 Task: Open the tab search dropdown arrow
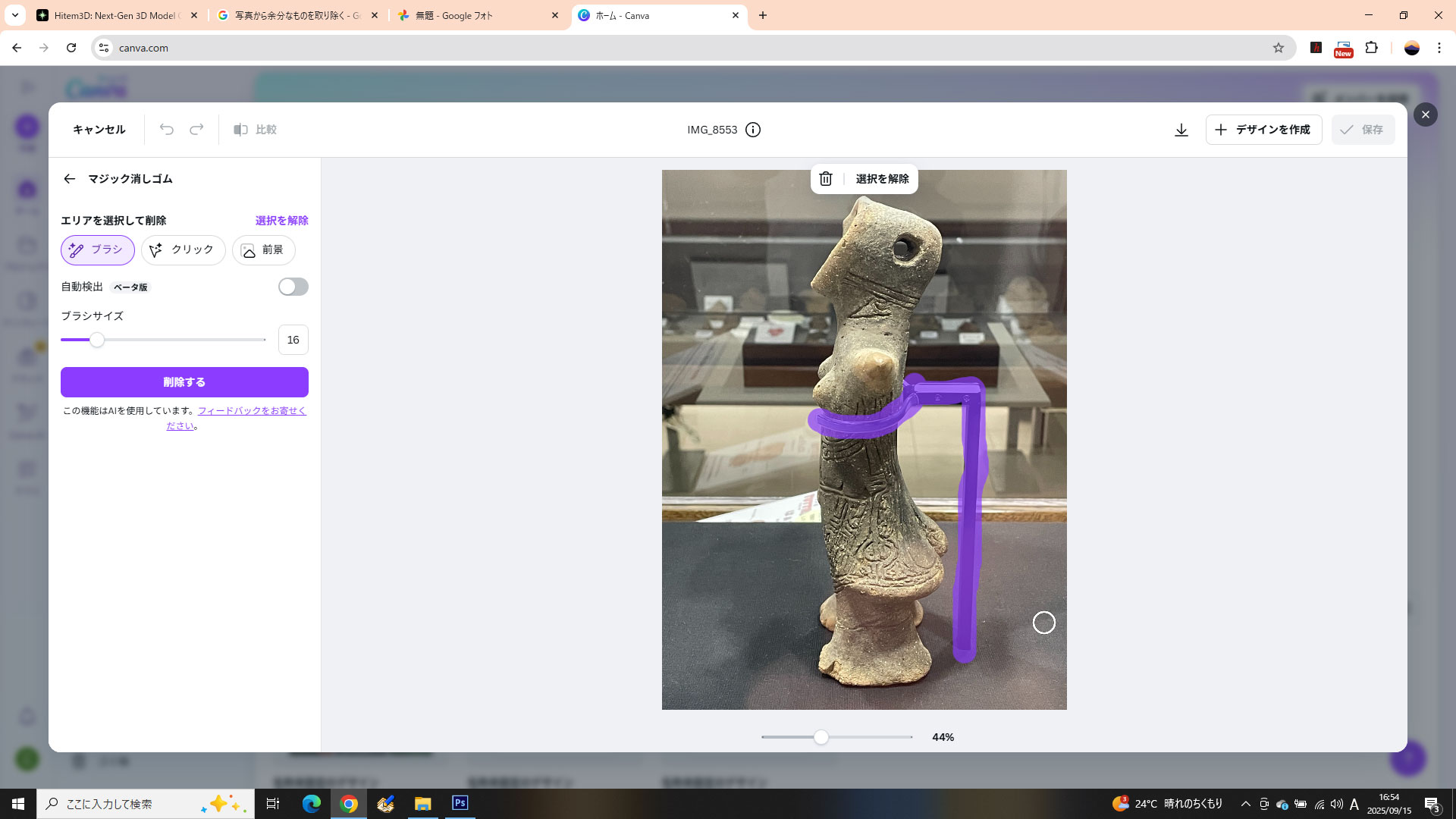pos(14,15)
